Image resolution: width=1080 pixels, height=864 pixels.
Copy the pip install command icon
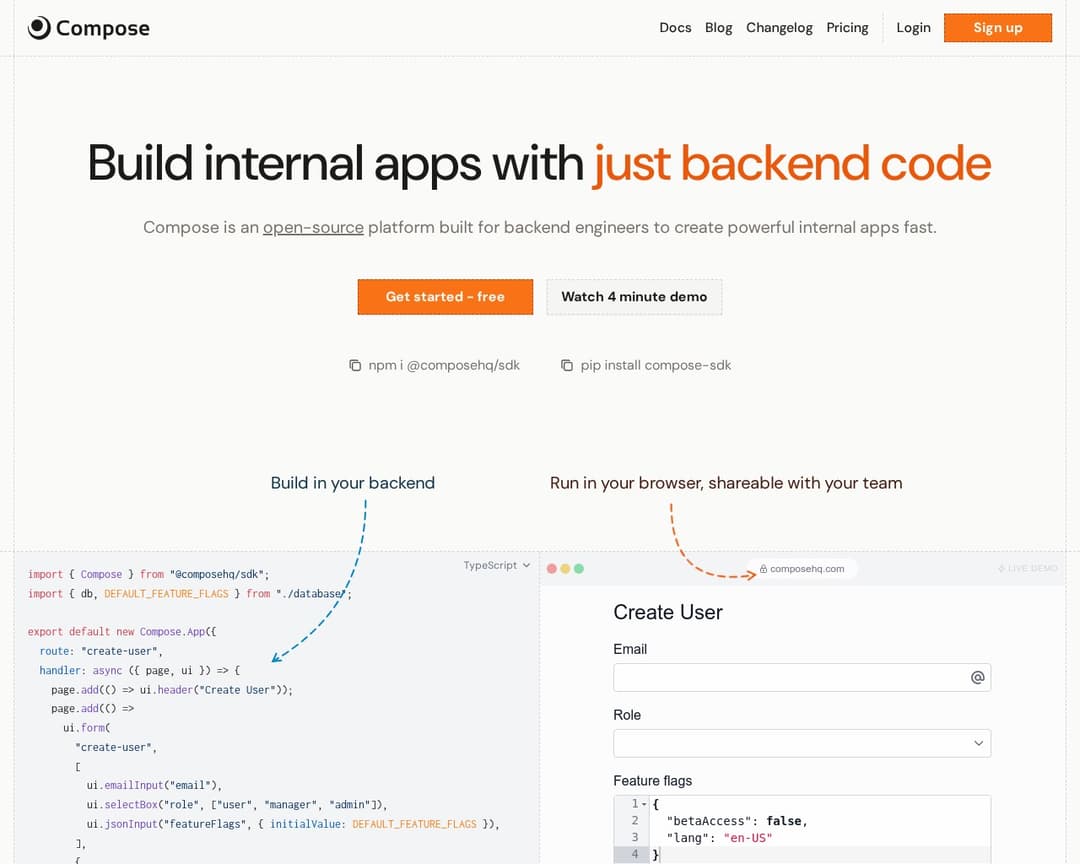566,365
